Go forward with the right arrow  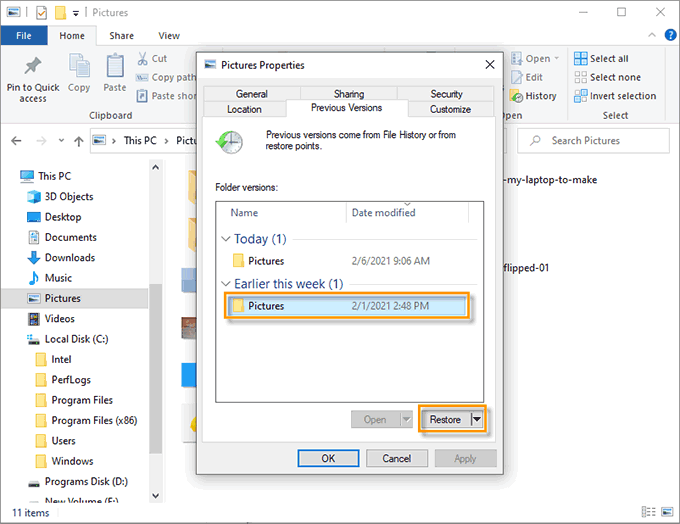pos(41,141)
